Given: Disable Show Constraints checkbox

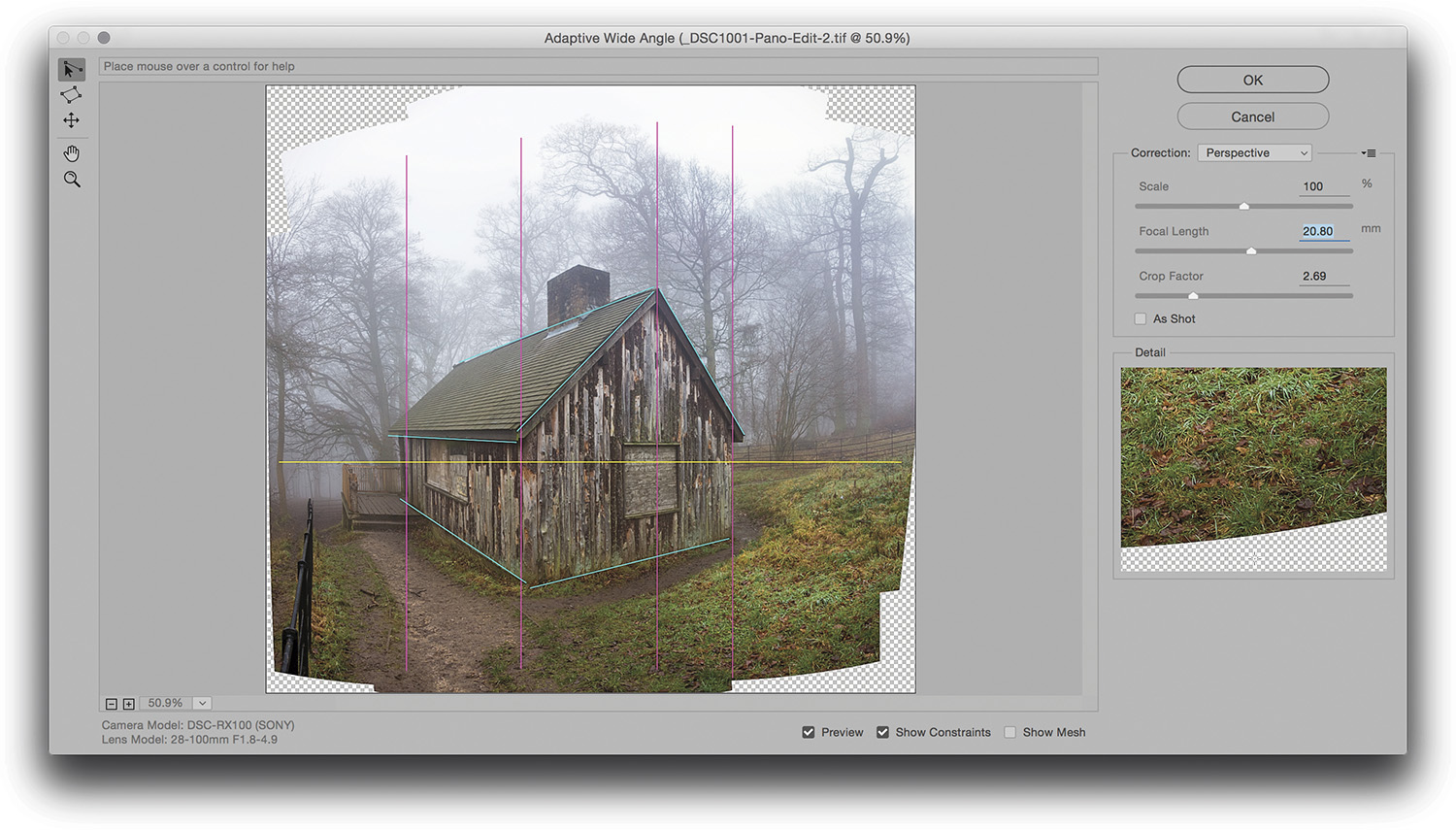Looking at the screenshot, I should point(882,732).
